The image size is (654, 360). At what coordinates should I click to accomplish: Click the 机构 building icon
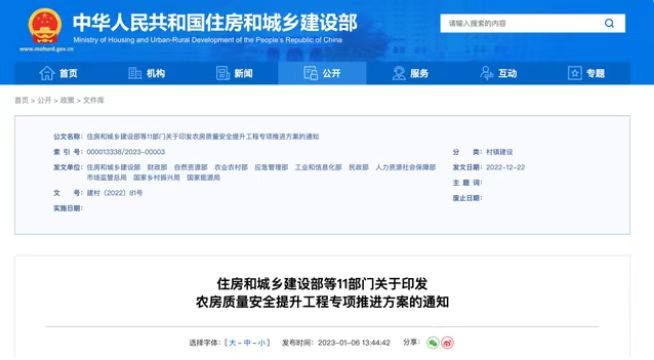click(135, 73)
